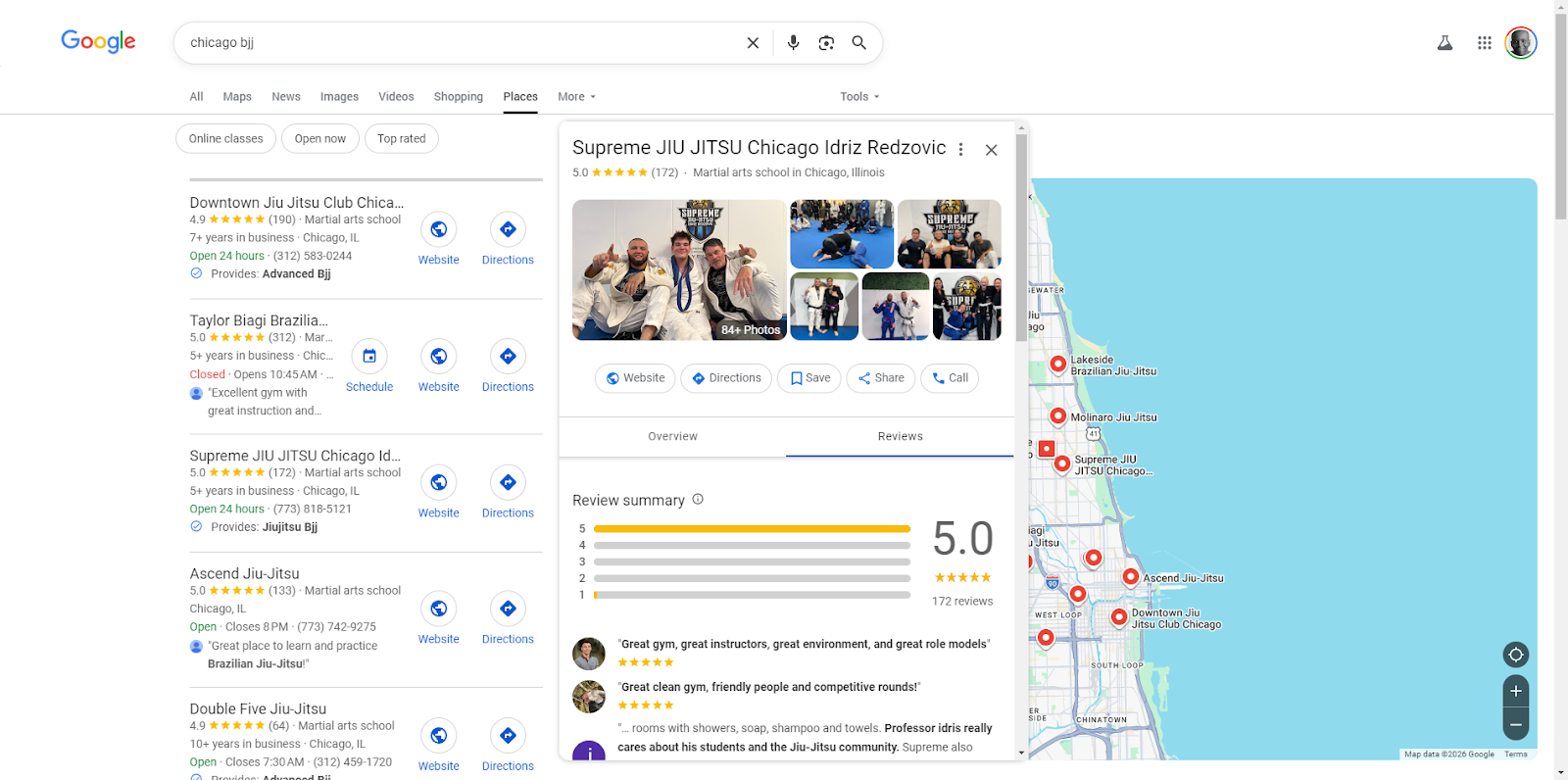The image size is (1568, 780).
Task: Close the Supreme JIU JITSU details panel
Action: tap(992, 150)
